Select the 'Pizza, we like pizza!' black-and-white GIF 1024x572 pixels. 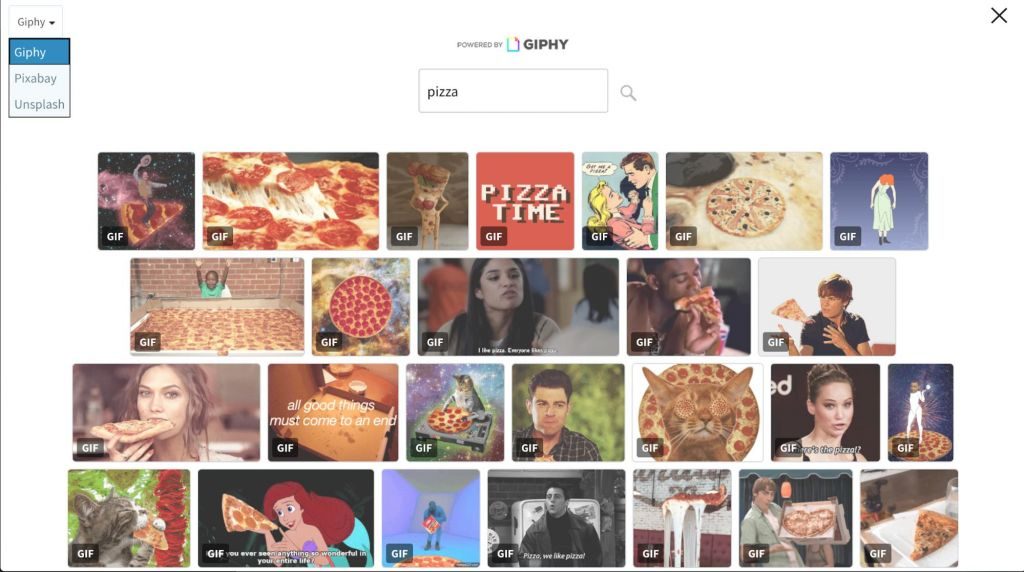point(556,518)
